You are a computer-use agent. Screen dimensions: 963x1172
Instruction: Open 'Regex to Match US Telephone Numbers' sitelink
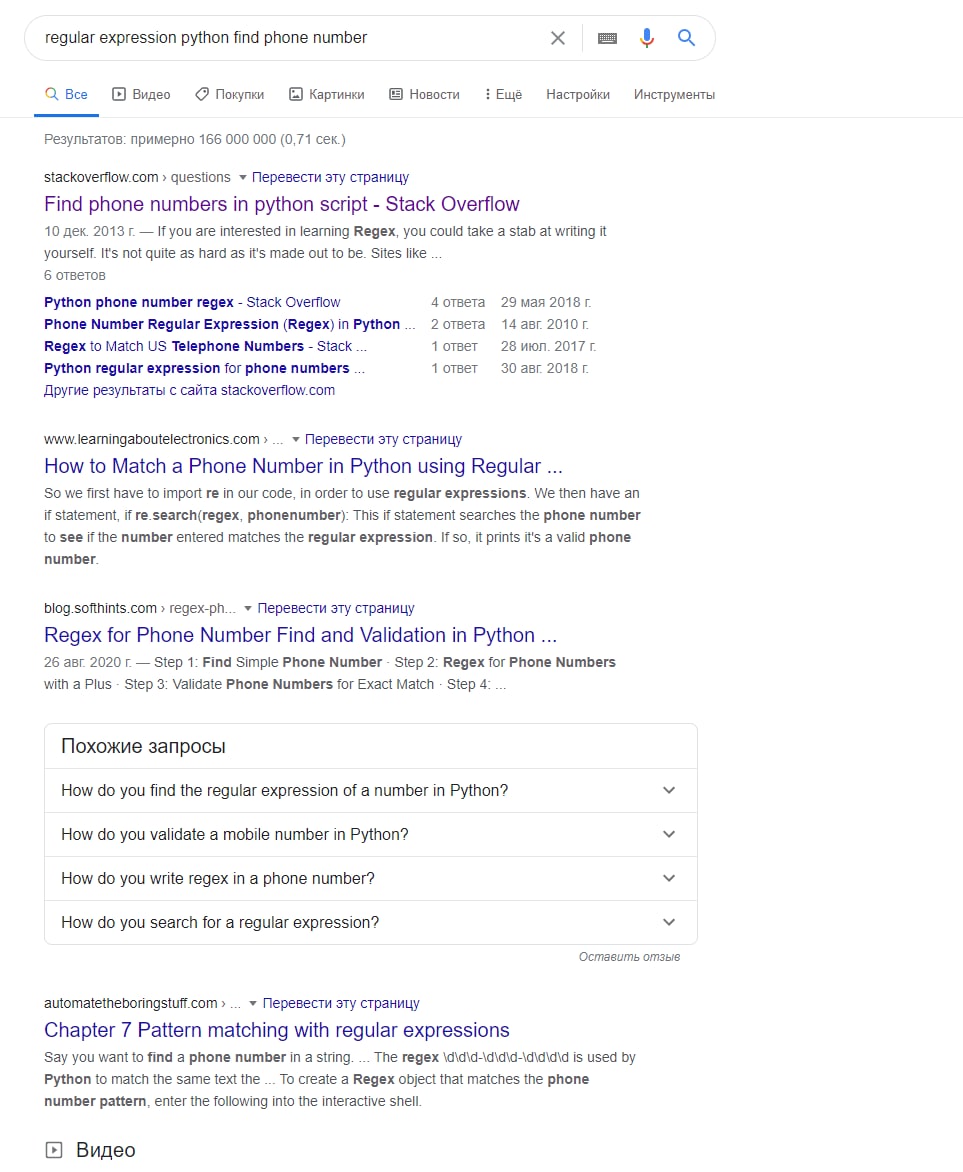(206, 346)
